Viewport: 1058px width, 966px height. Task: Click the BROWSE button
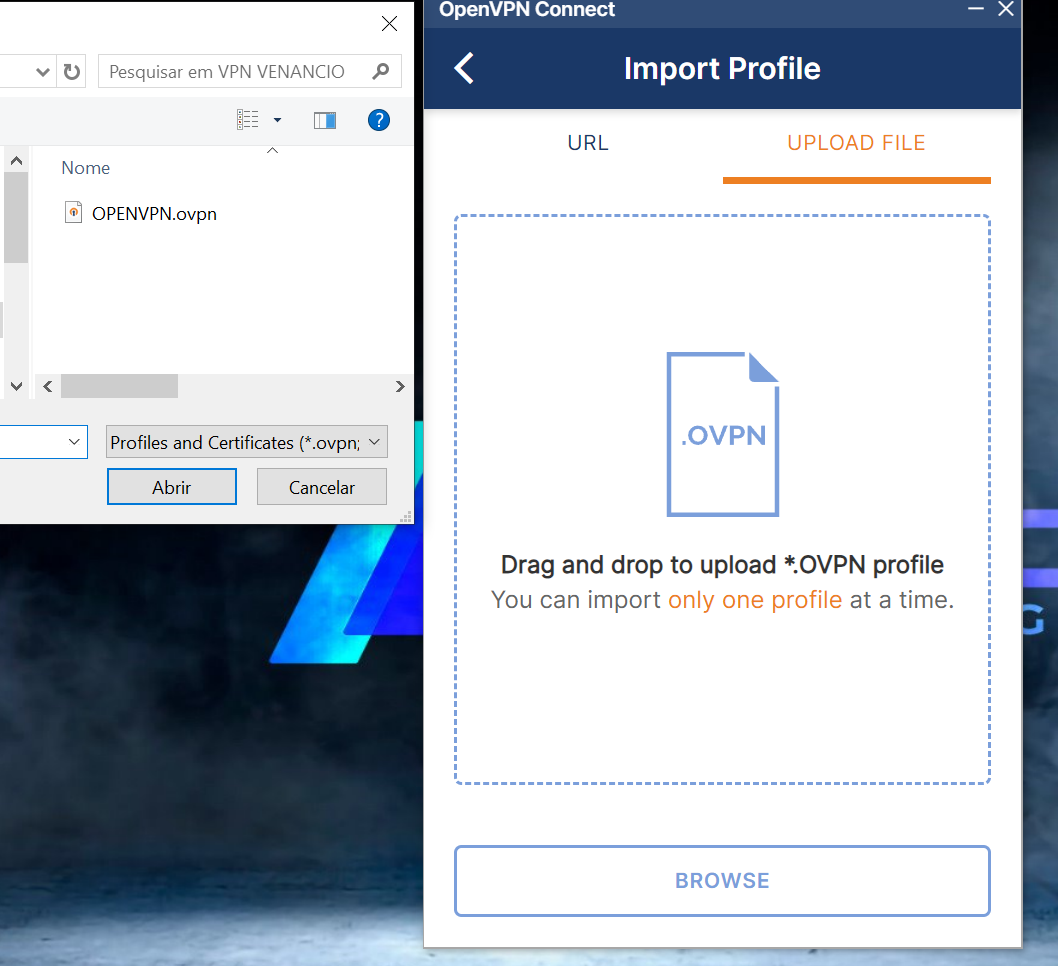point(722,880)
